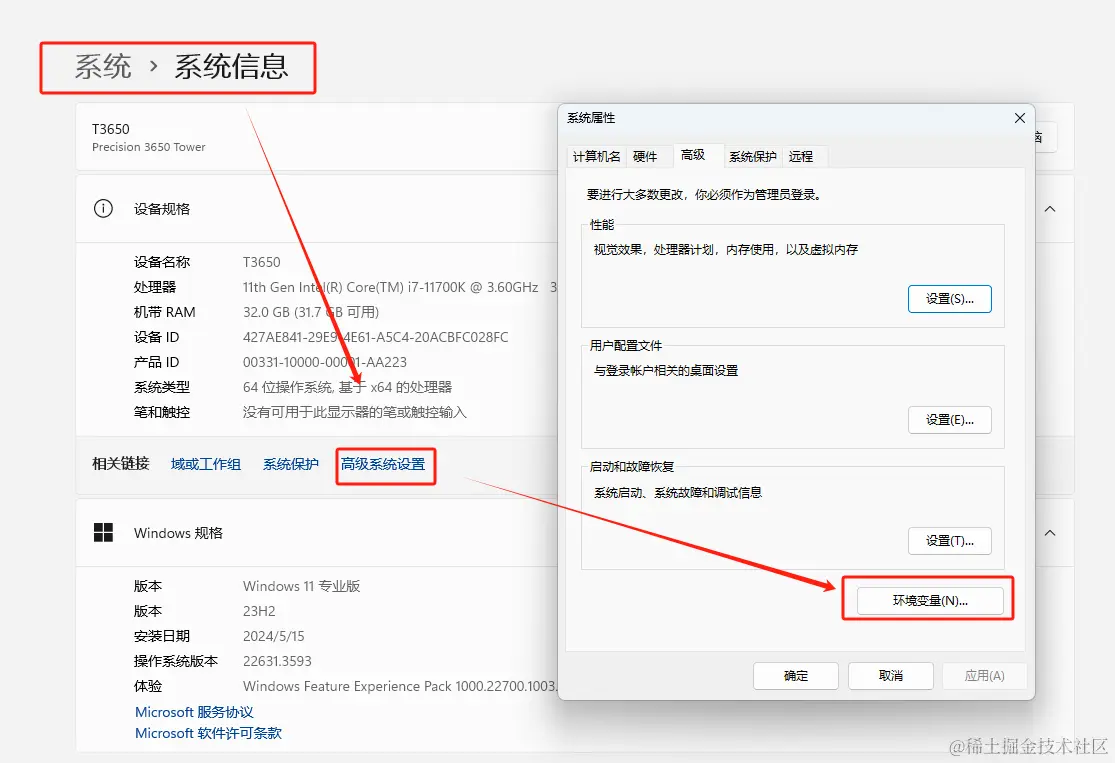Screen dimensions: 1115x763
Task: Select the 产品 ID value 00331-10000
Action: pos(325,362)
